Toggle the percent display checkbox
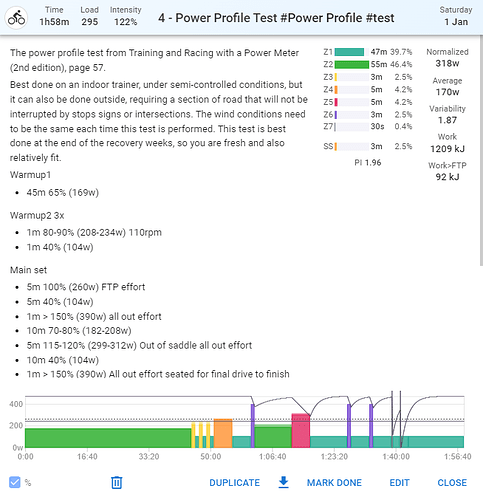The height and width of the screenshot is (500, 483). (x=15, y=482)
